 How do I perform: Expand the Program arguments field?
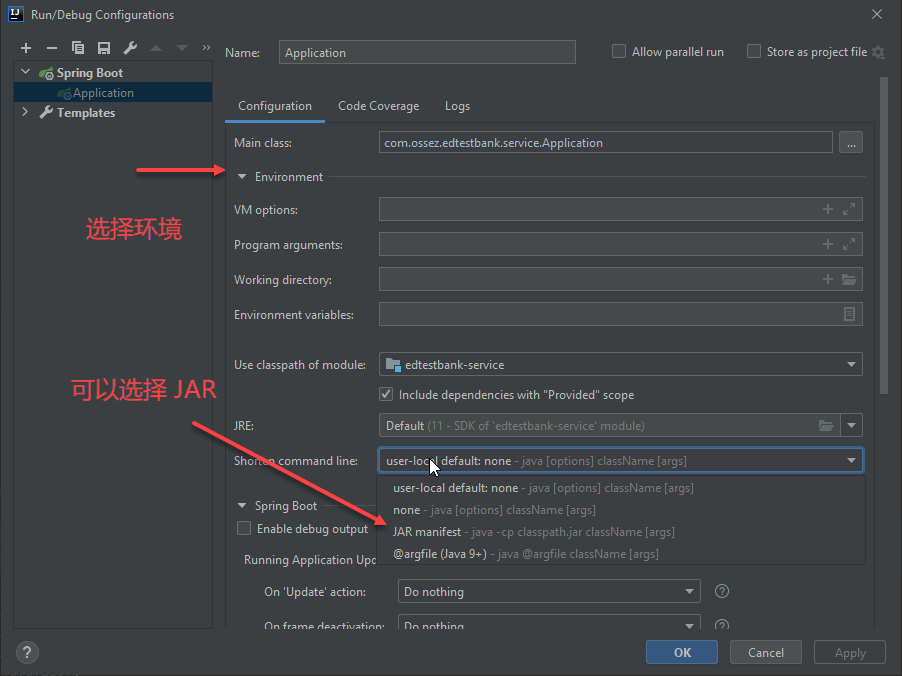point(849,245)
